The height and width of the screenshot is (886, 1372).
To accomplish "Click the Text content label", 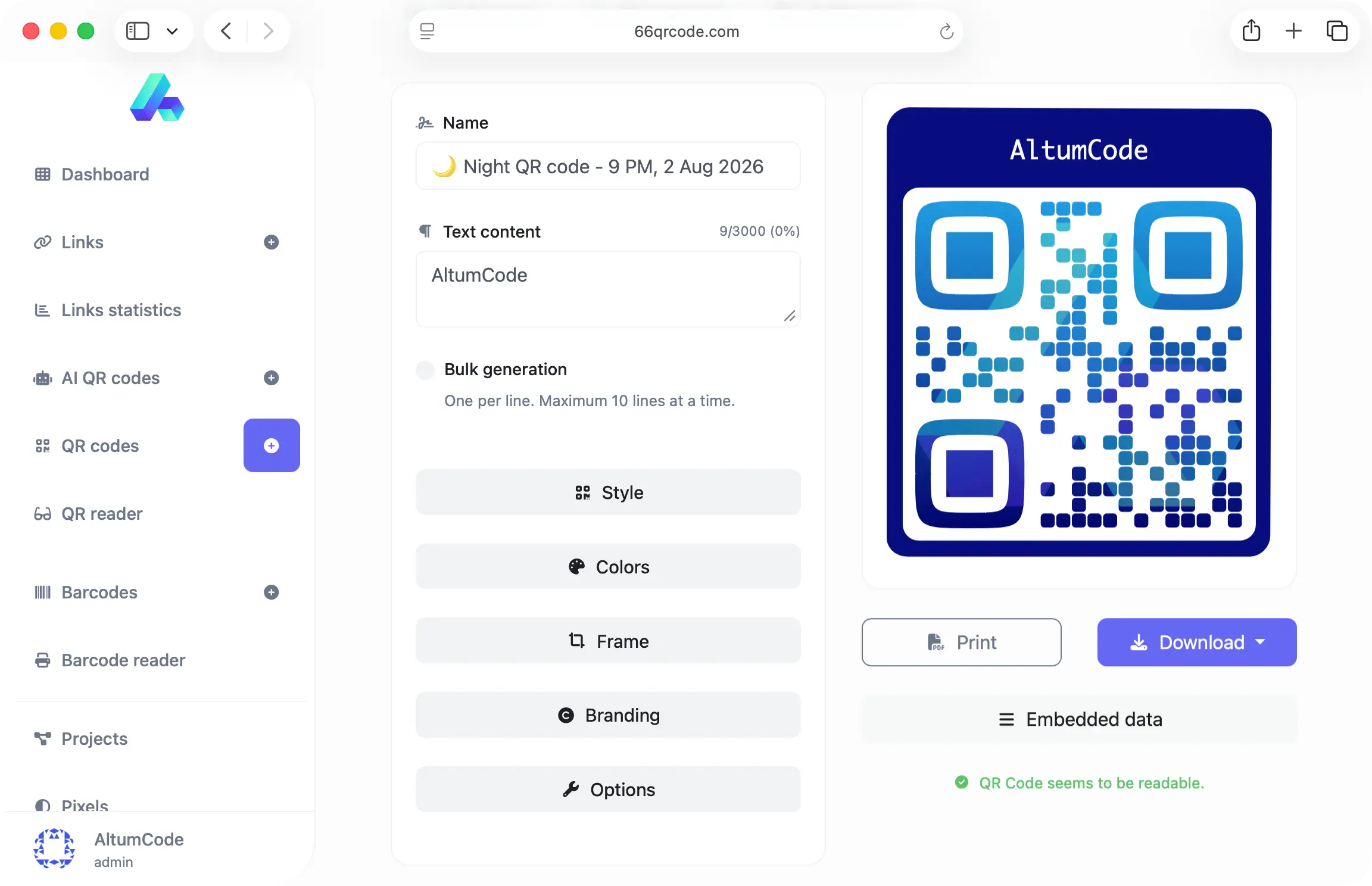I will (491, 232).
